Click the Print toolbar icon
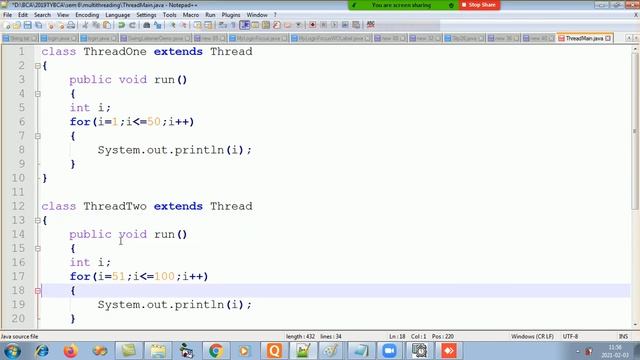The image size is (640, 360). (71, 25)
